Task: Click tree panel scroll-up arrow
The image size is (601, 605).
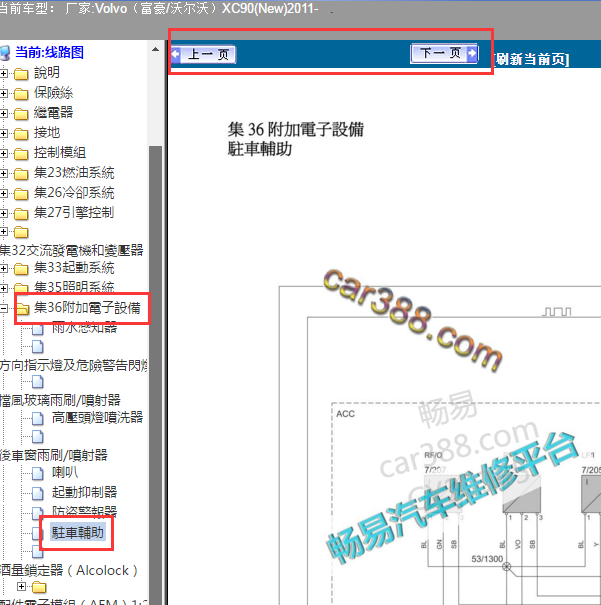Action: coord(155,49)
